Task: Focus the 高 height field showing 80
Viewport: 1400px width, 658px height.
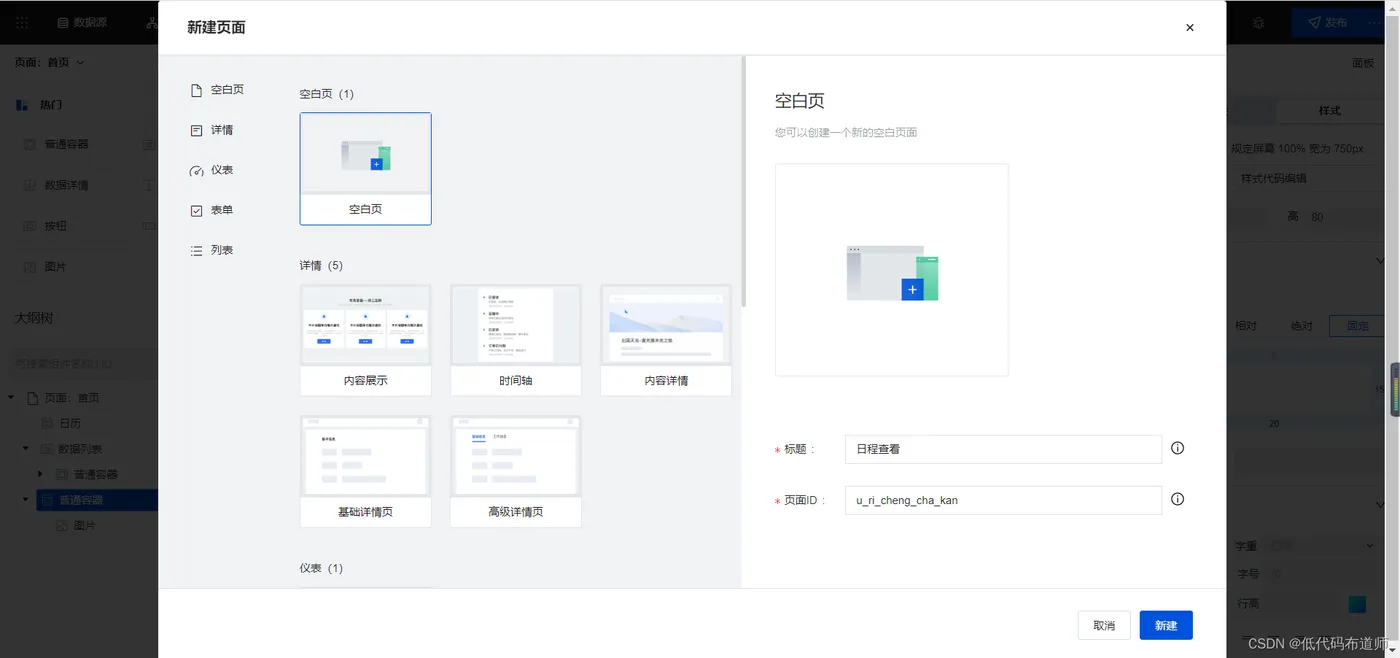Action: 1343,217
